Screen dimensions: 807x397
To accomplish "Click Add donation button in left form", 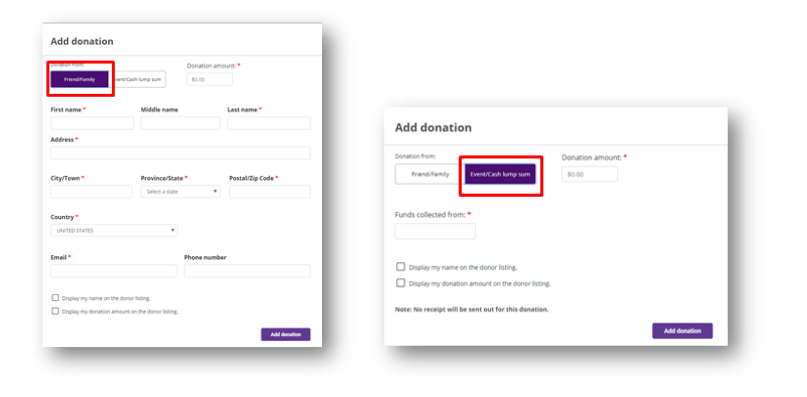I will pyautogui.click(x=286, y=334).
